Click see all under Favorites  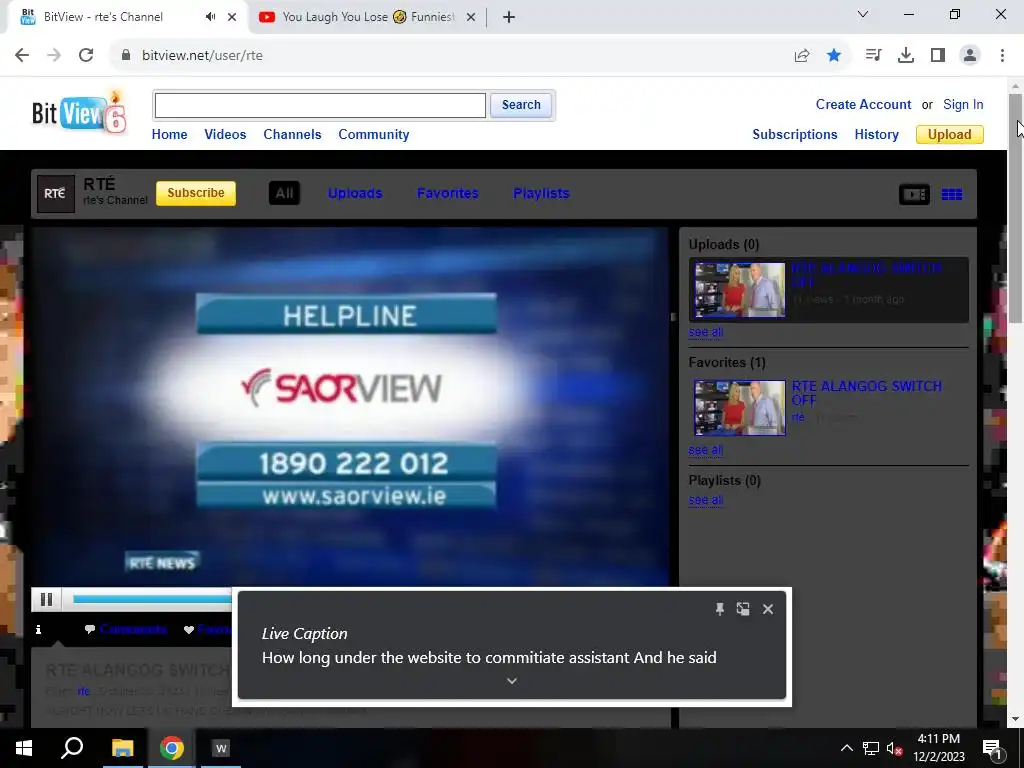(x=705, y=450)
